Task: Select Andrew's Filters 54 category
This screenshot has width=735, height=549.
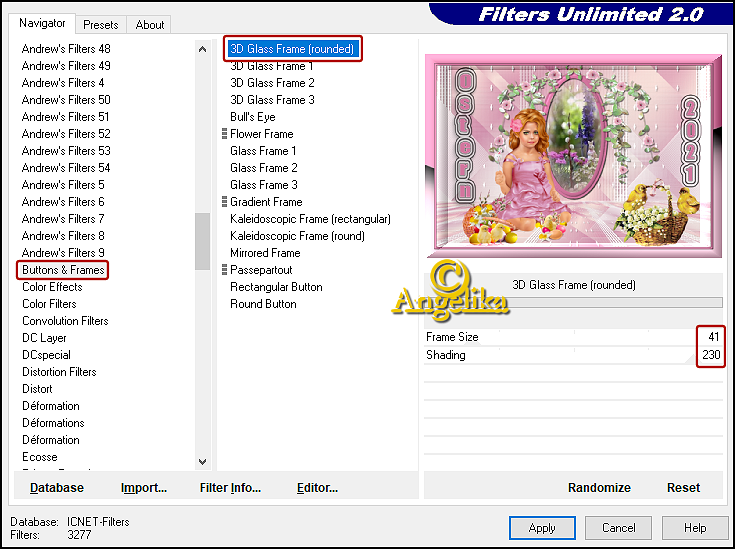Action: [x=66, y=168]
